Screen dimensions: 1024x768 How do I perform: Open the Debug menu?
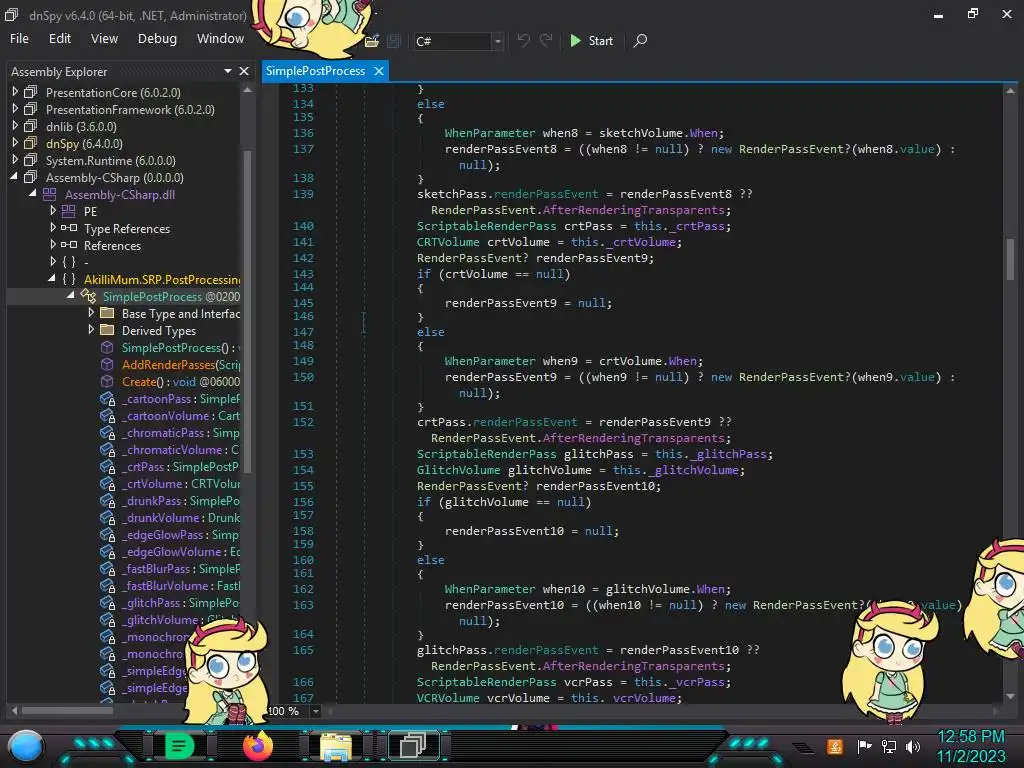[x=157, y=39]
